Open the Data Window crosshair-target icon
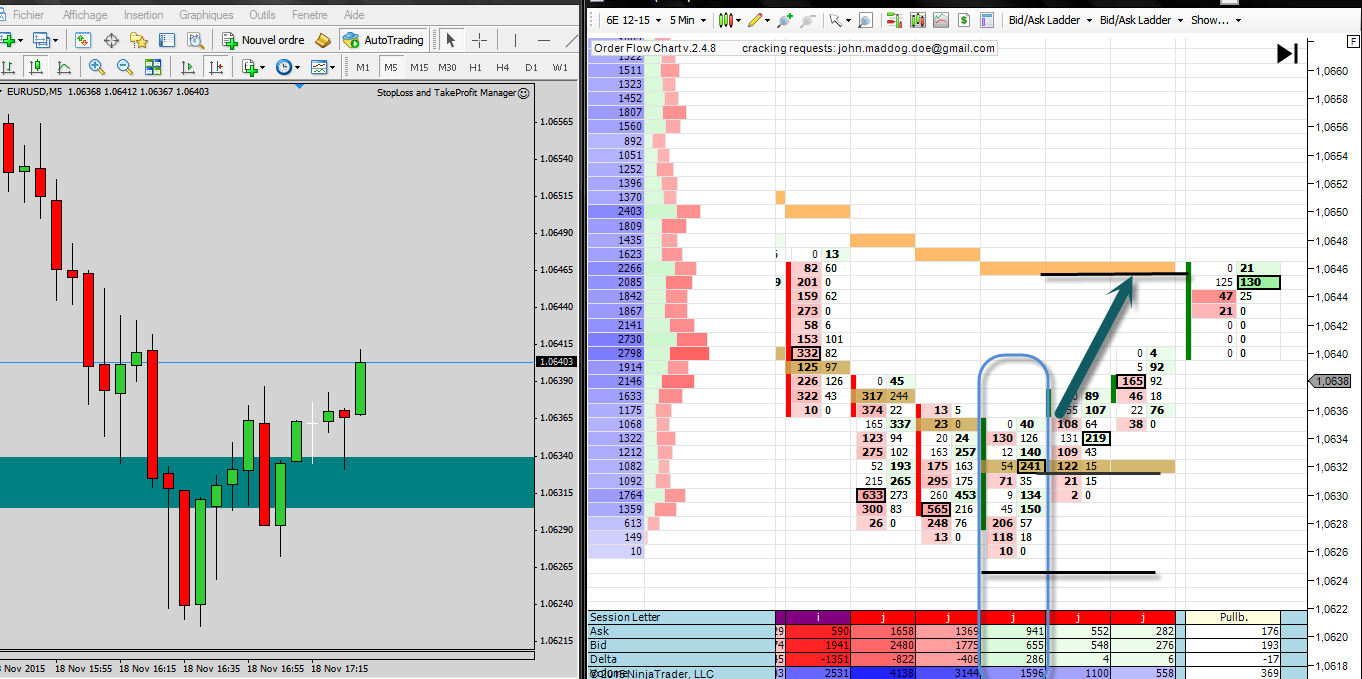 pyautogui.click(x=111, y=40)
